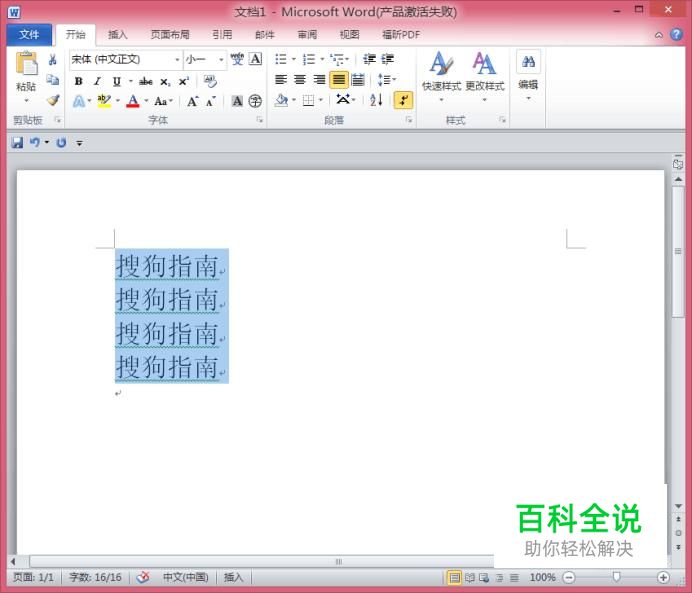Switch to the Insert tab
This screenshot has width=692, height=593.
[117, 35]
